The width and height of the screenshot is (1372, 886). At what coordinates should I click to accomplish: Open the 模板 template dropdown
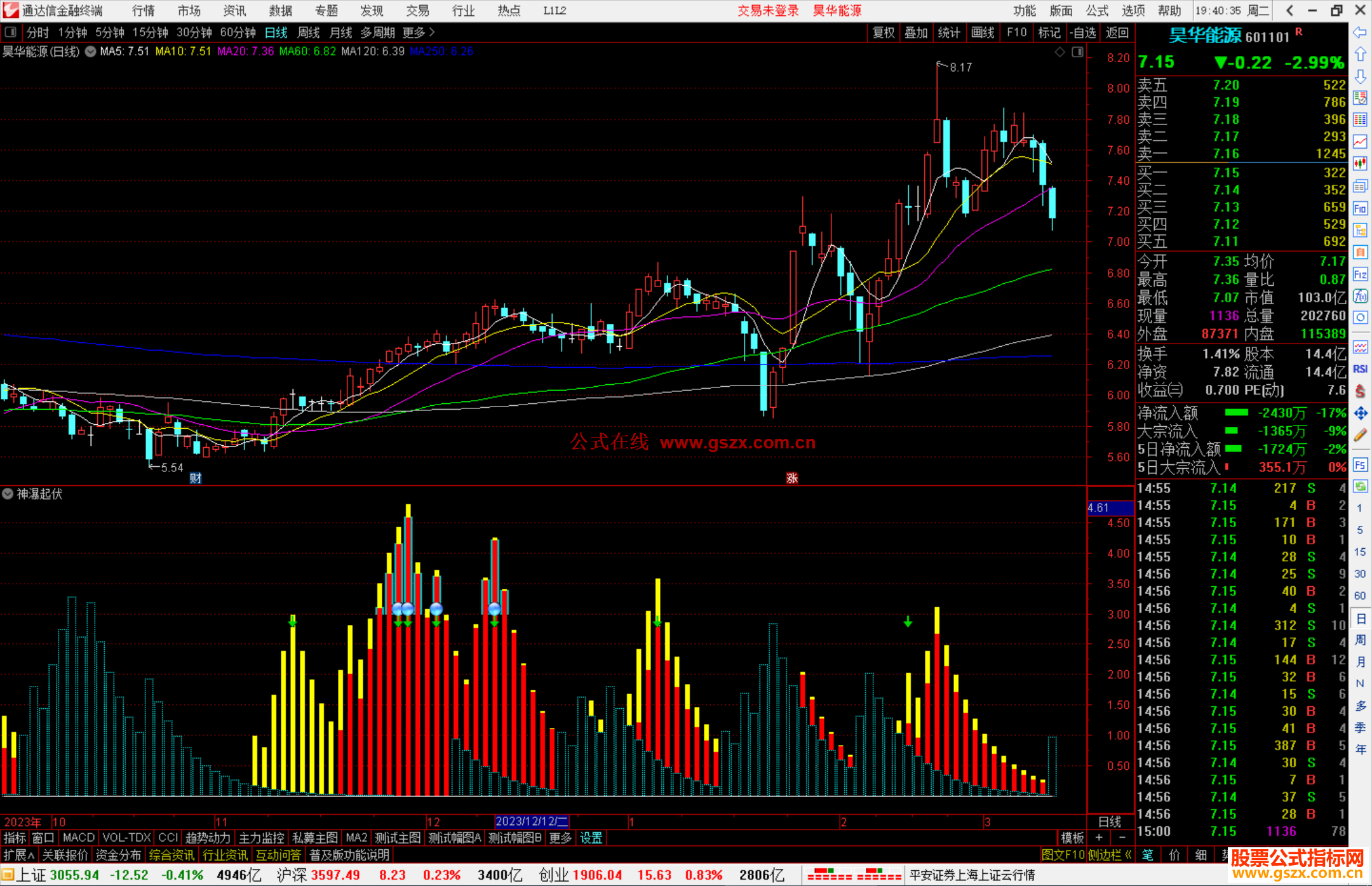[1072, 838]
